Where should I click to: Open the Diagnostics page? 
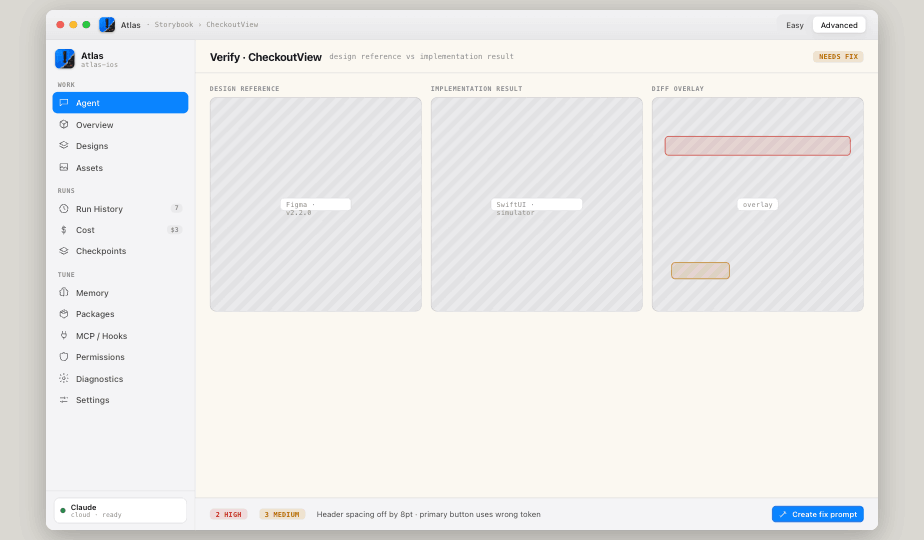click(120, 378)
